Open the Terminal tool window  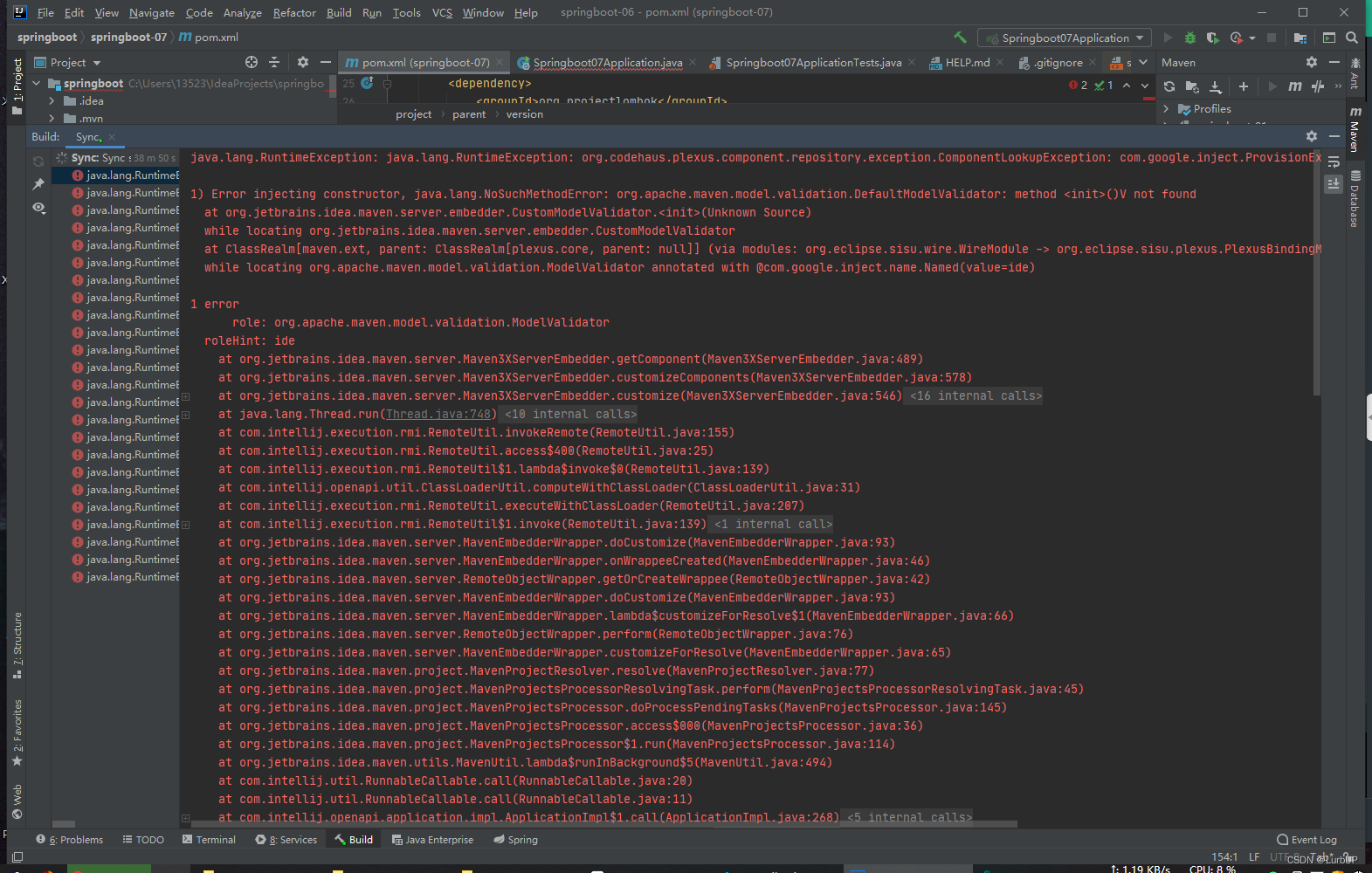tap(209, 840)
